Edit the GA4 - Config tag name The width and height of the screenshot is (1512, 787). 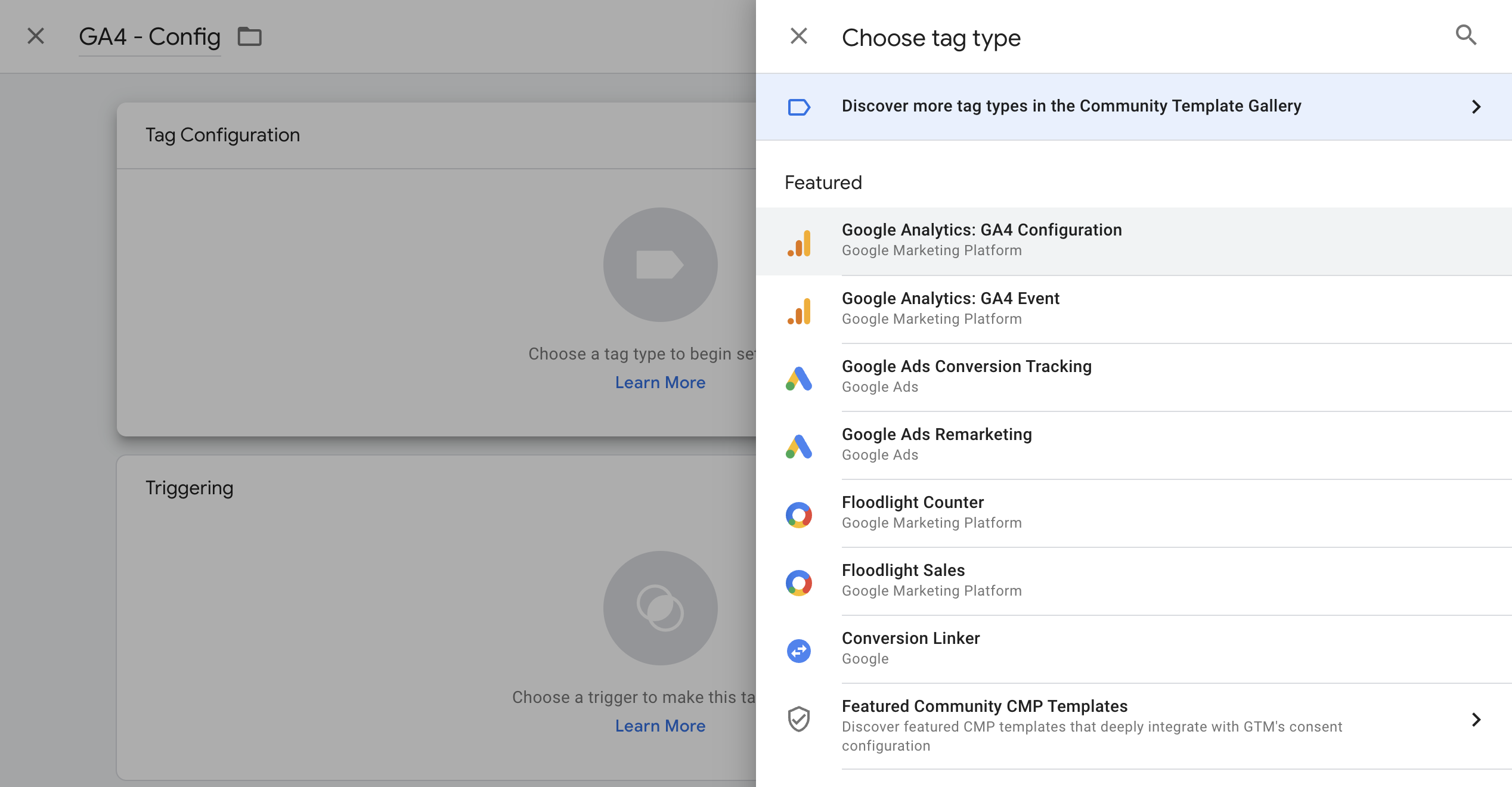point(149,37)
